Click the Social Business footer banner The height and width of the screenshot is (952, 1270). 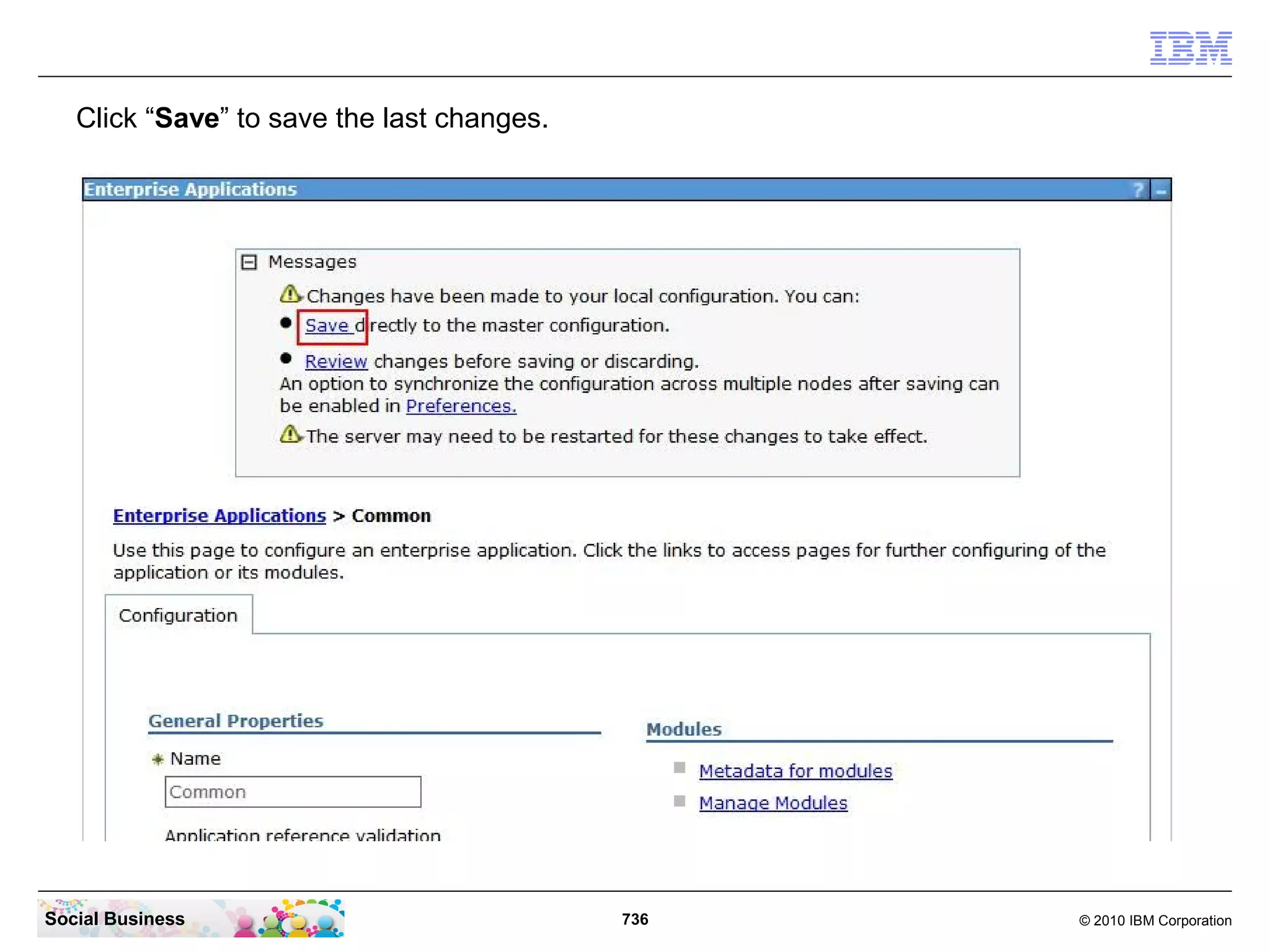click(x=190, y=919)
